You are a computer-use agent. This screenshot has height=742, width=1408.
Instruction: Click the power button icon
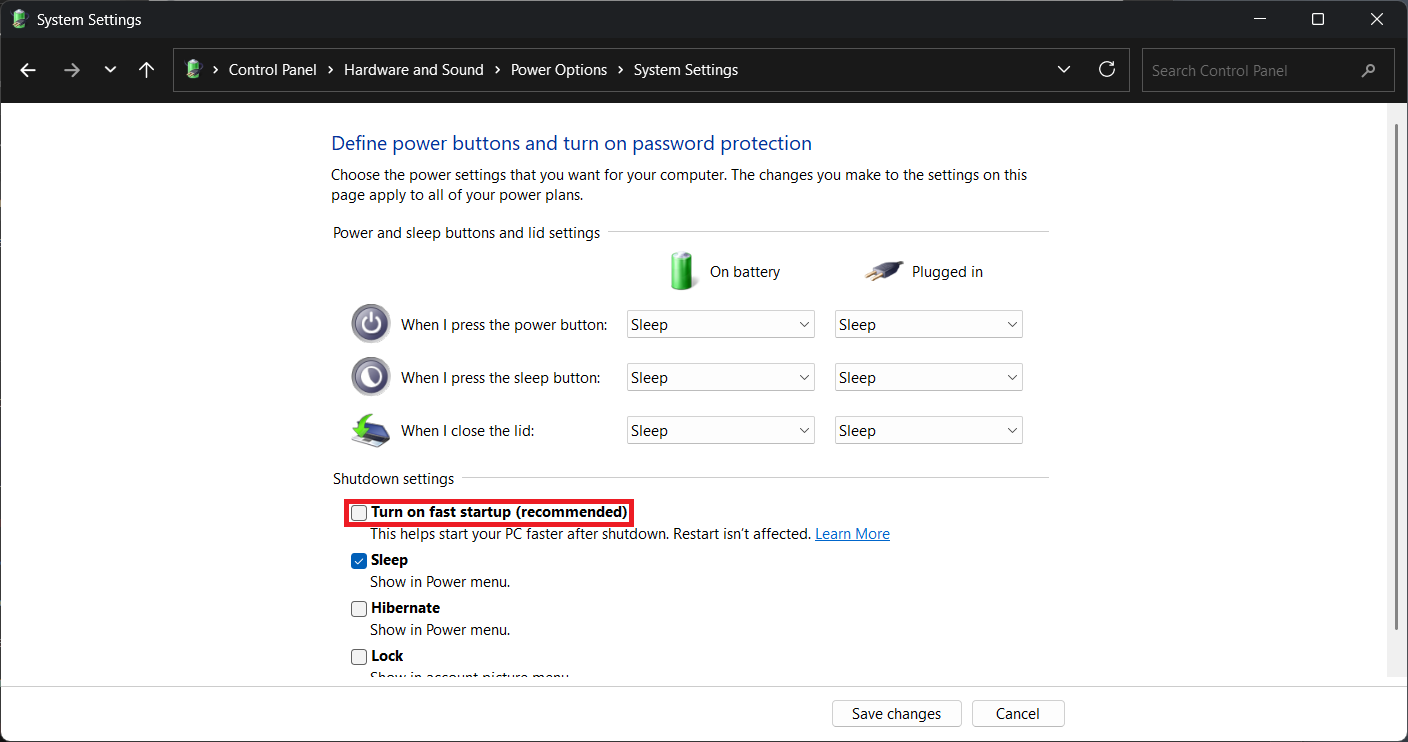pyautogui.click(x=370, y=324)
